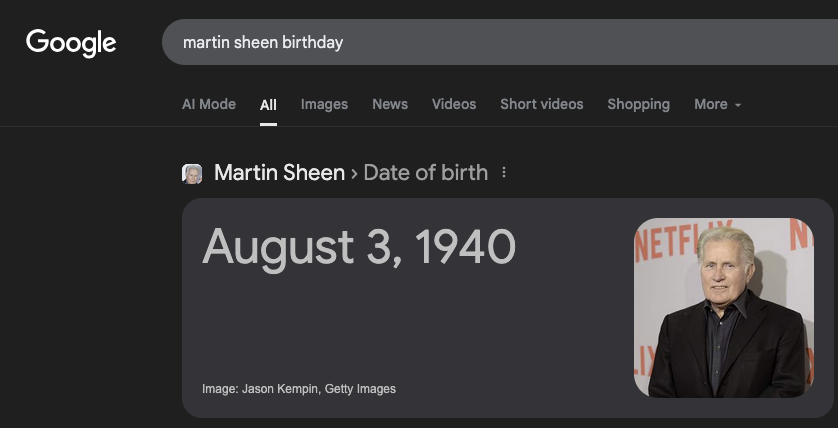Open the Martin Sheen heading link

point(278,173)
